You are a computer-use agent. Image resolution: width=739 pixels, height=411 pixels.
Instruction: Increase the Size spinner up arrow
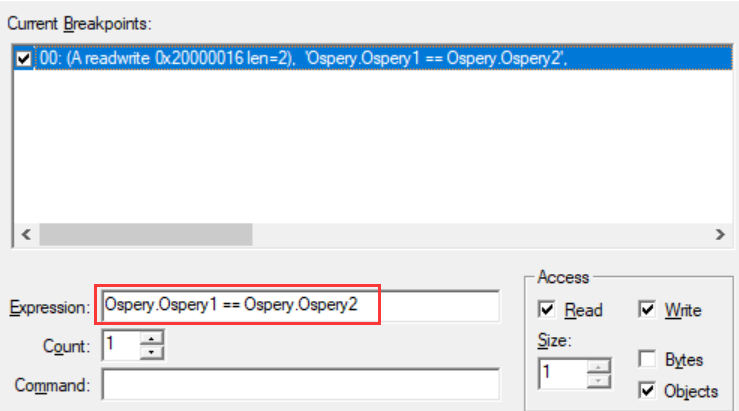point(599,366)
